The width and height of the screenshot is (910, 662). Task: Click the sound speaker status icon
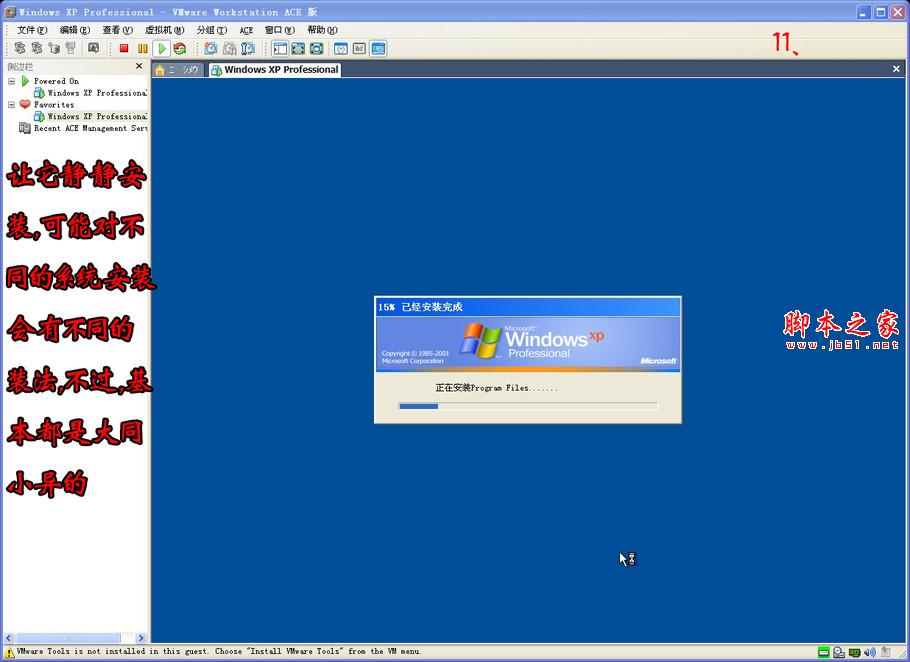(869, 653)
